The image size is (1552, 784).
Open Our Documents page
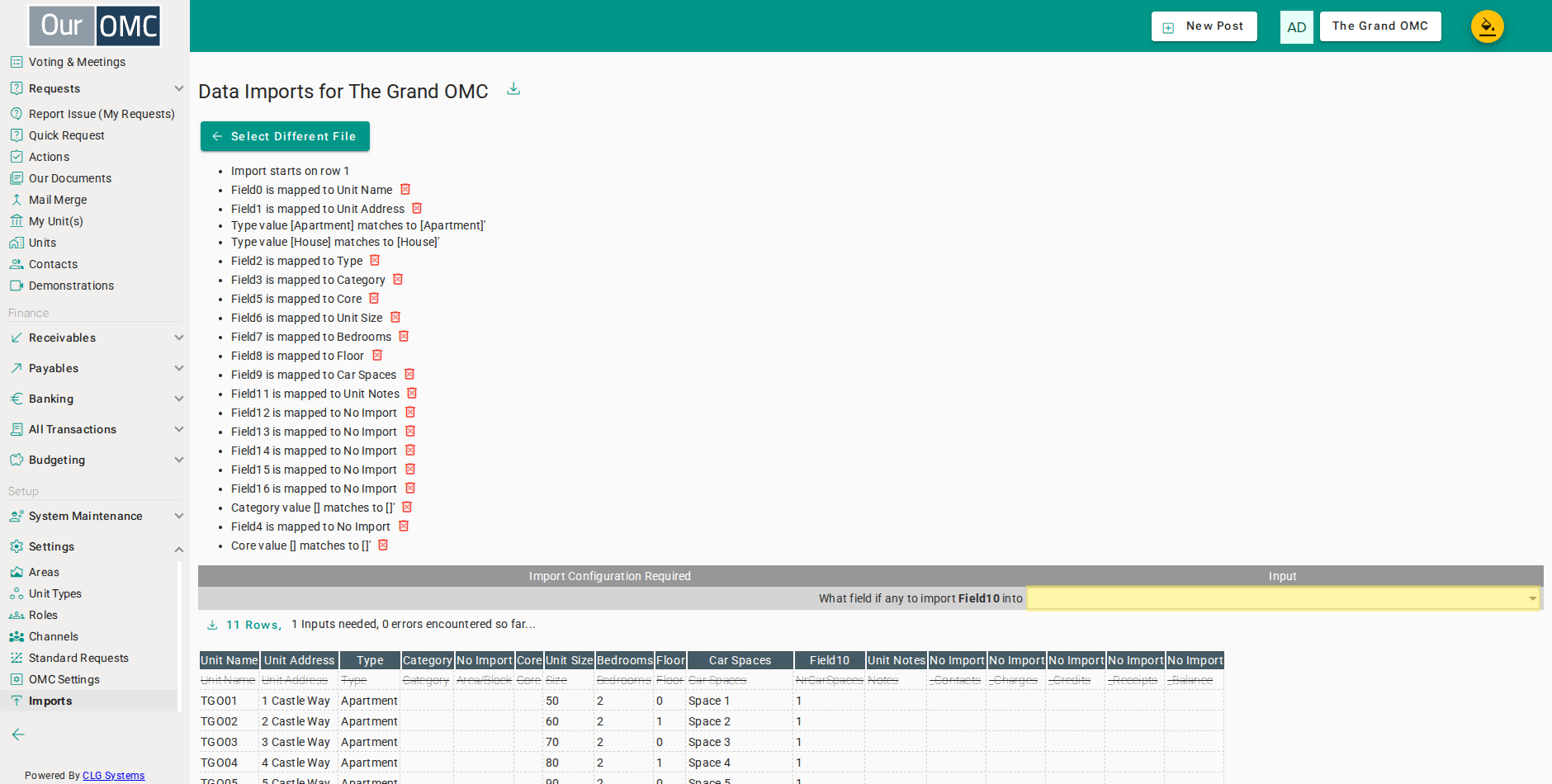click(69, 178)
